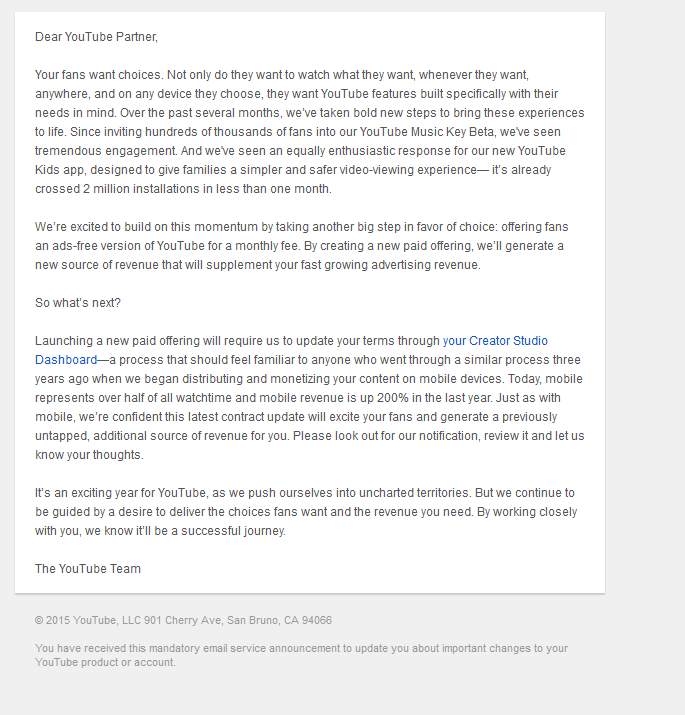Click the 'Dear YouTube Partner,' greeting

point(96,37)
